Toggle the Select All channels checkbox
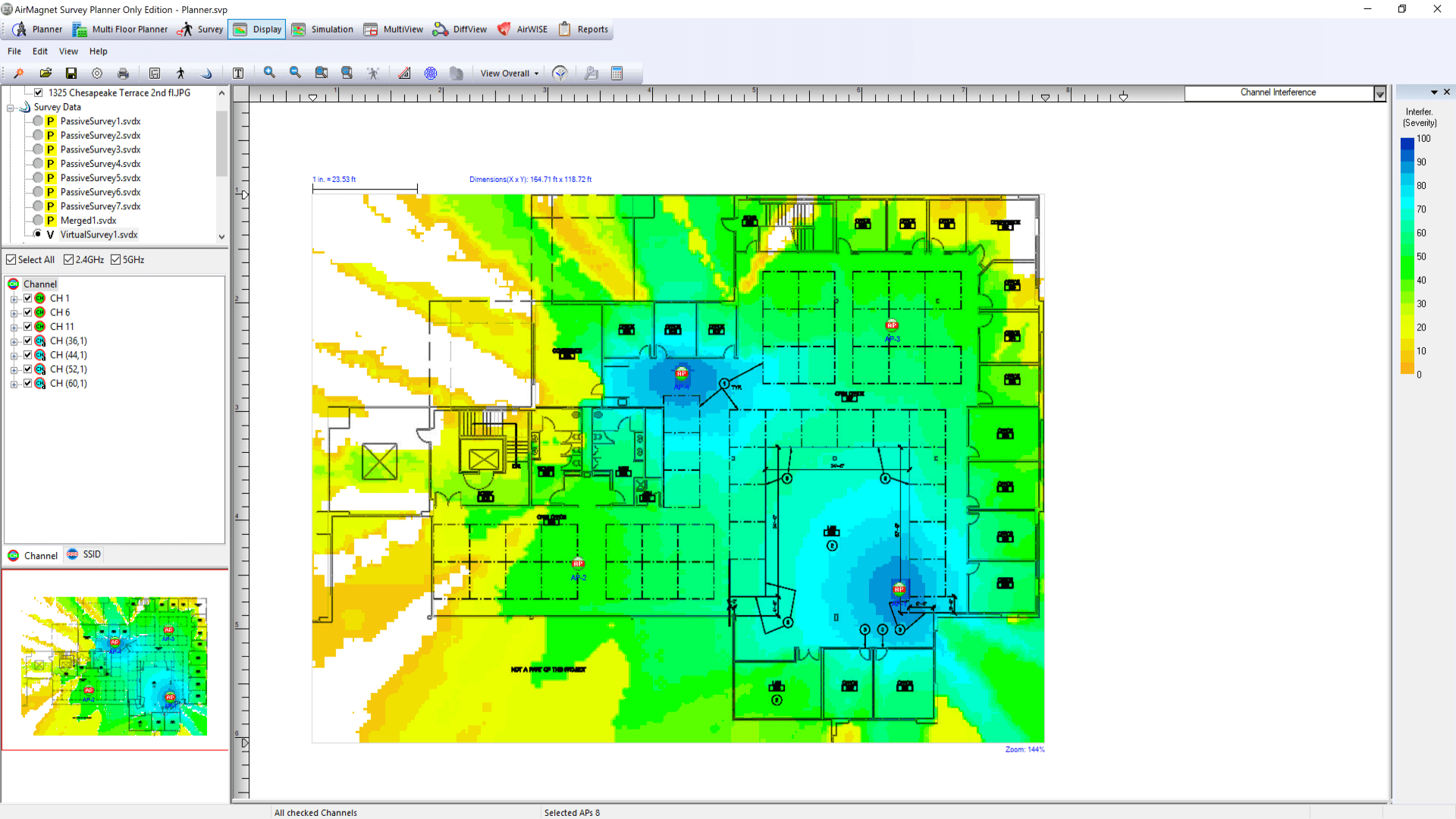The width and height of the screenshot is (1456, 819). (11, 259)
